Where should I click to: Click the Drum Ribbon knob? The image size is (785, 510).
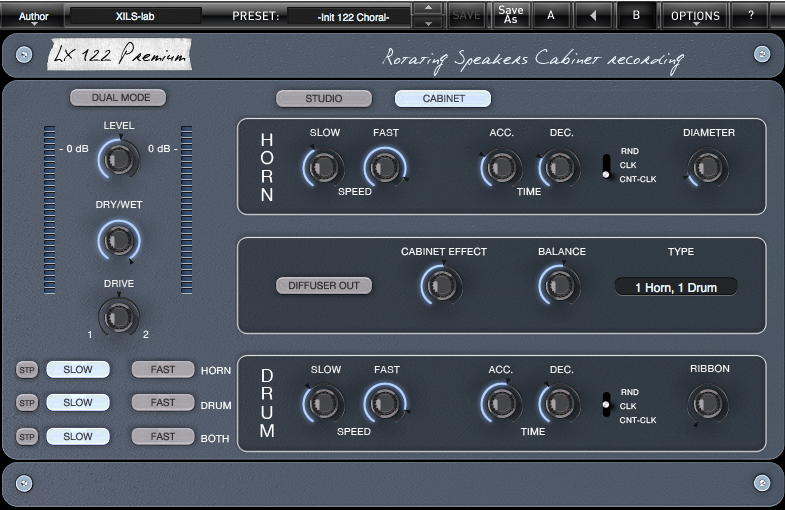(x=708, y=403)
